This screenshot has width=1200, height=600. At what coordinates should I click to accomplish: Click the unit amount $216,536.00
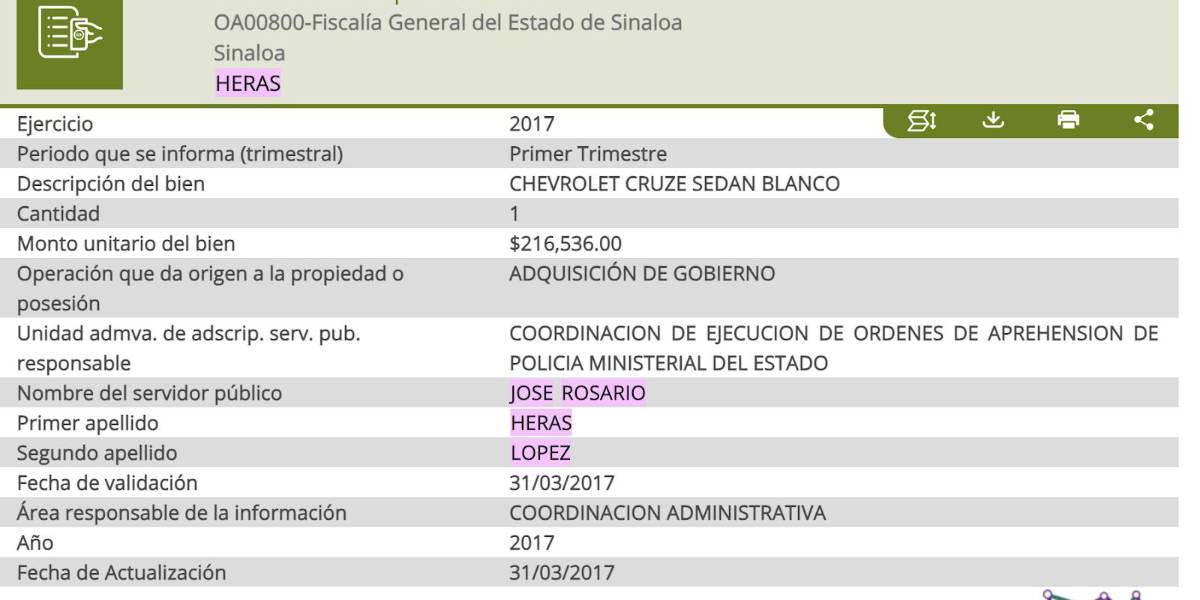coord(565,243)
